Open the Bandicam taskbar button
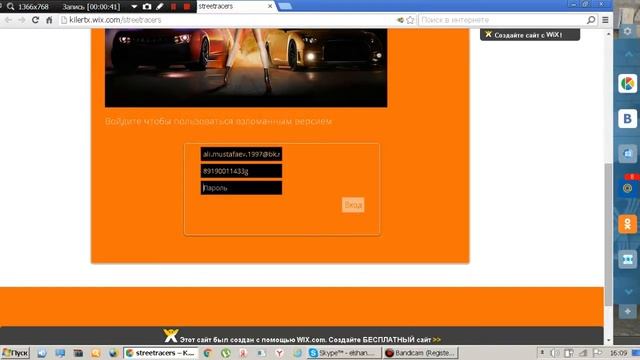Viewport: 640px width, 360px height. click(x=420, y=353)
